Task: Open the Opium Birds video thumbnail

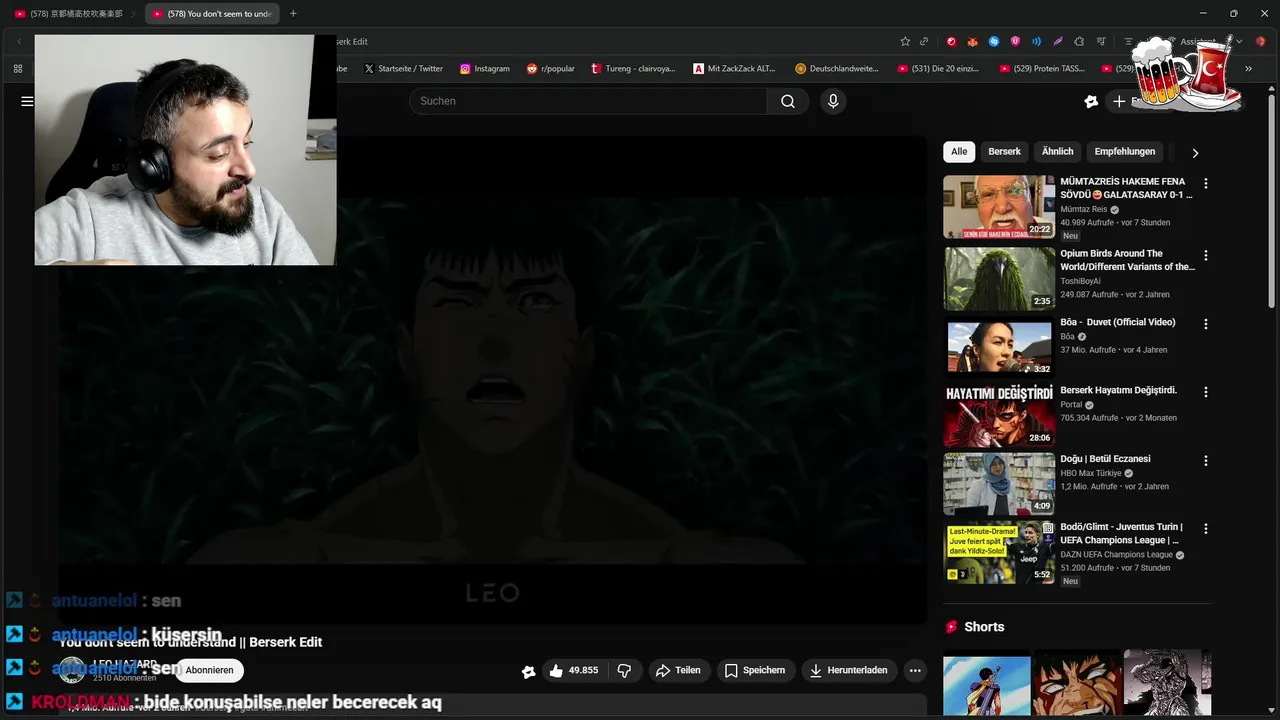Action: [999, 279]
